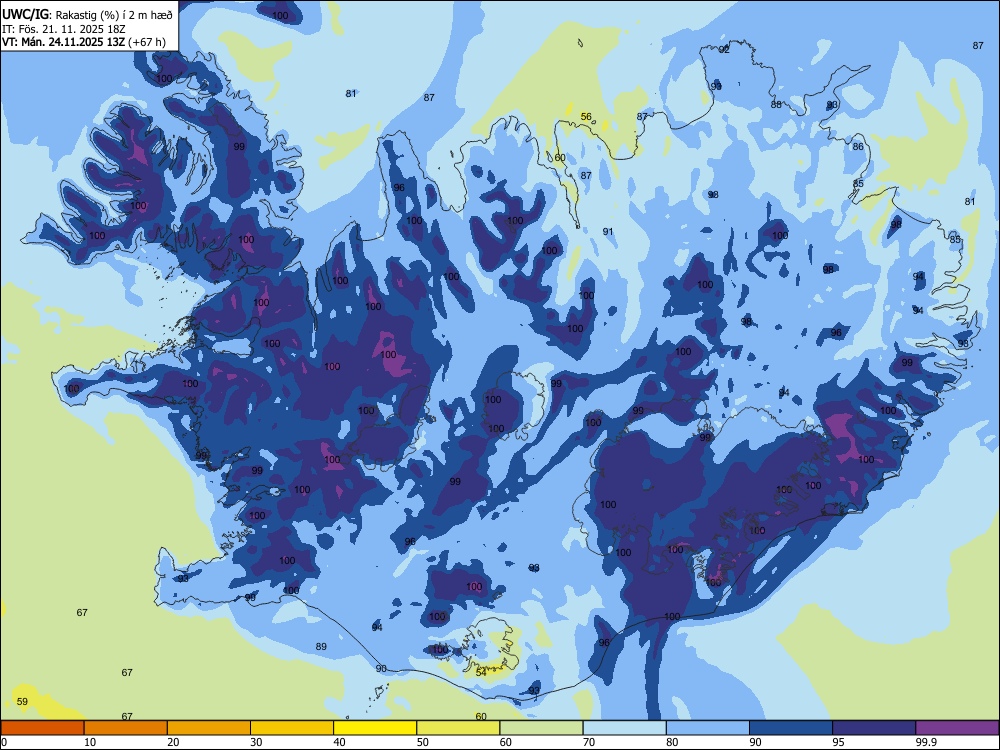Click the legend tick label '70'
Image resolution: width=1000 pixels, height=750 pixels.
tap(589, 742)
